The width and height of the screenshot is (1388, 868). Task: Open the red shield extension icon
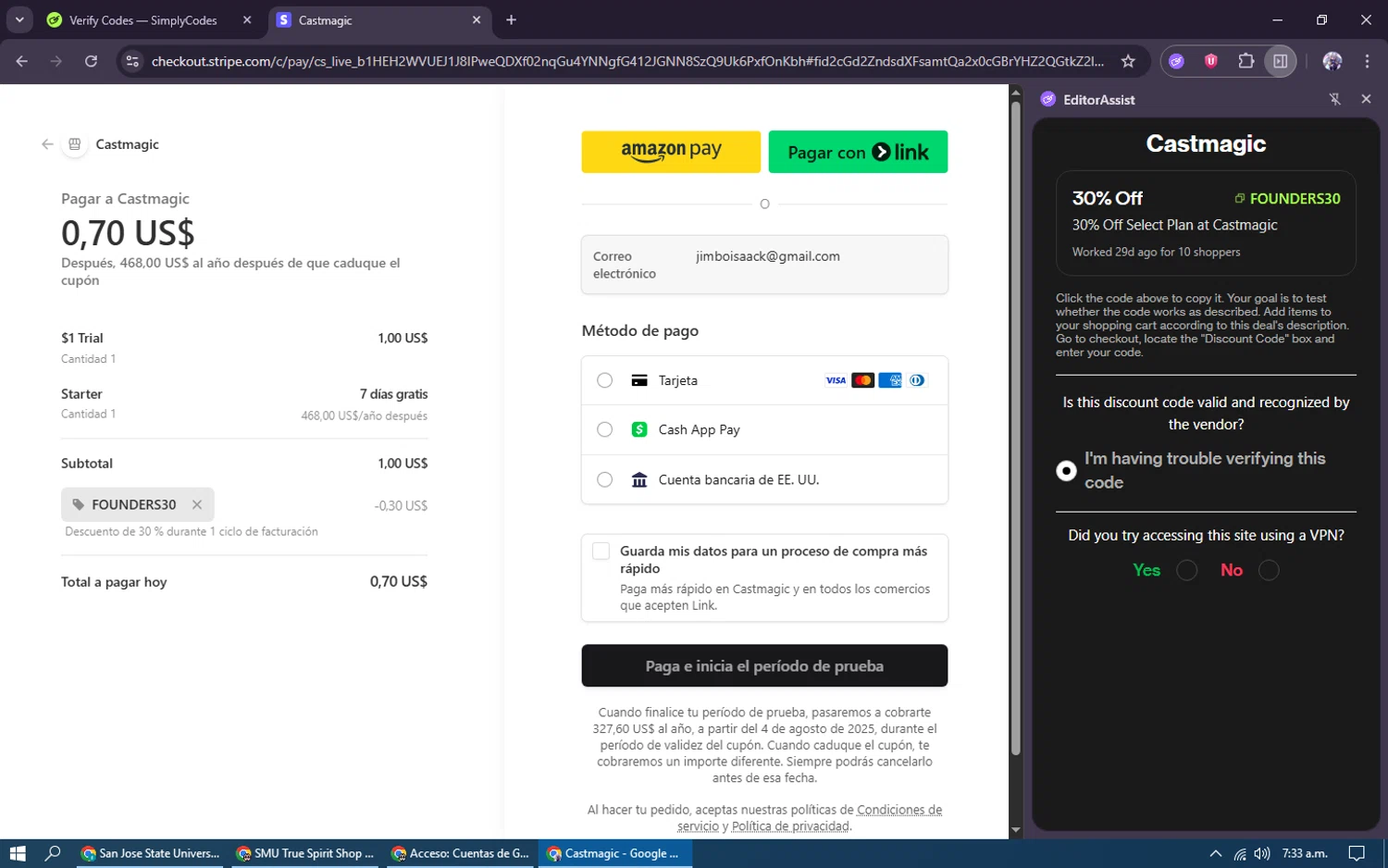click(1211, 61)
